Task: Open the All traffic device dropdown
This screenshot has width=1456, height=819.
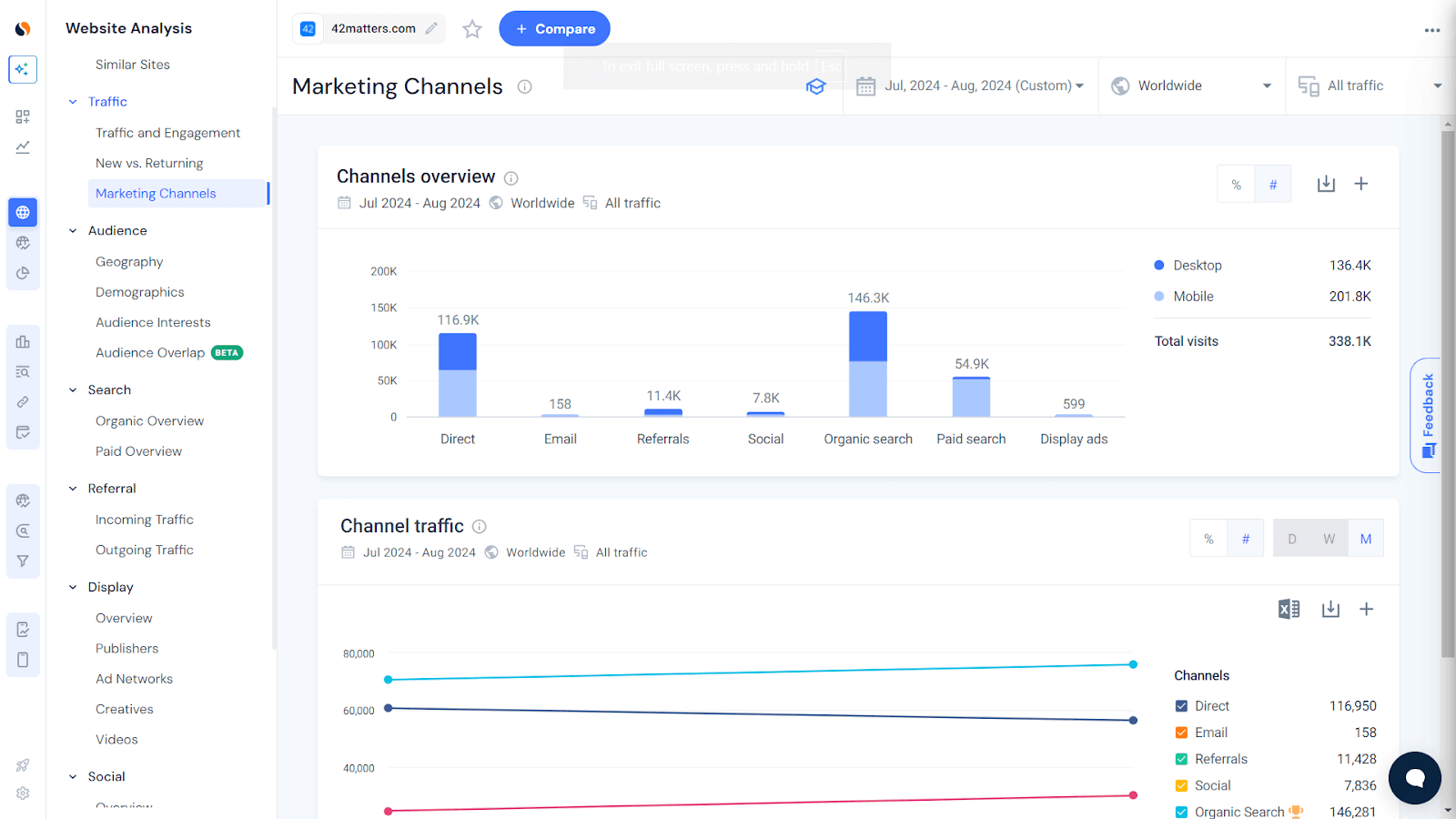Action: pyautogui.click(x=1370, y=86)
